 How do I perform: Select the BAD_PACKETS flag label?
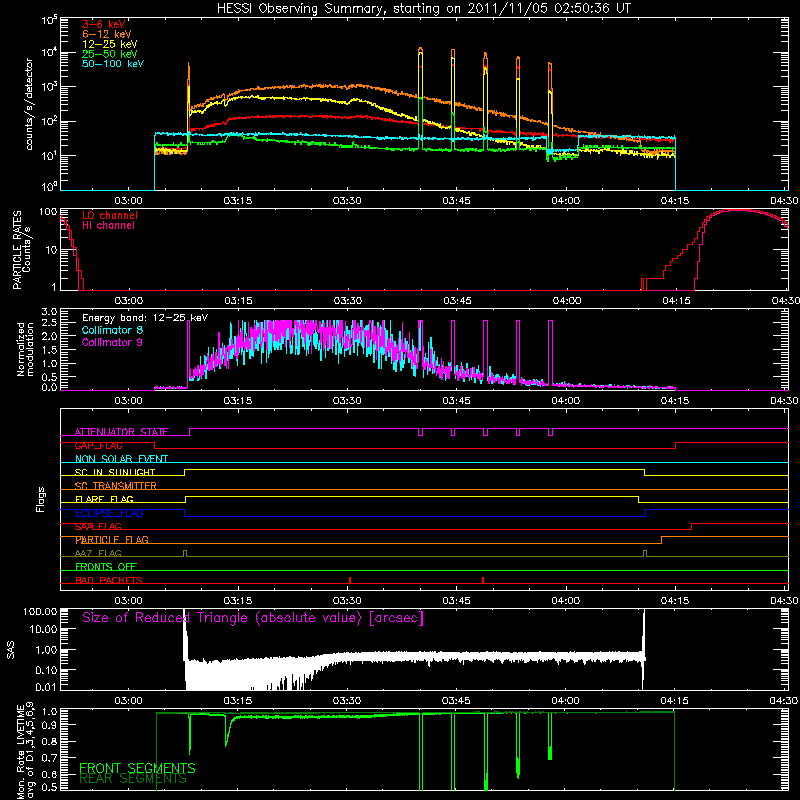click(109, 580)
